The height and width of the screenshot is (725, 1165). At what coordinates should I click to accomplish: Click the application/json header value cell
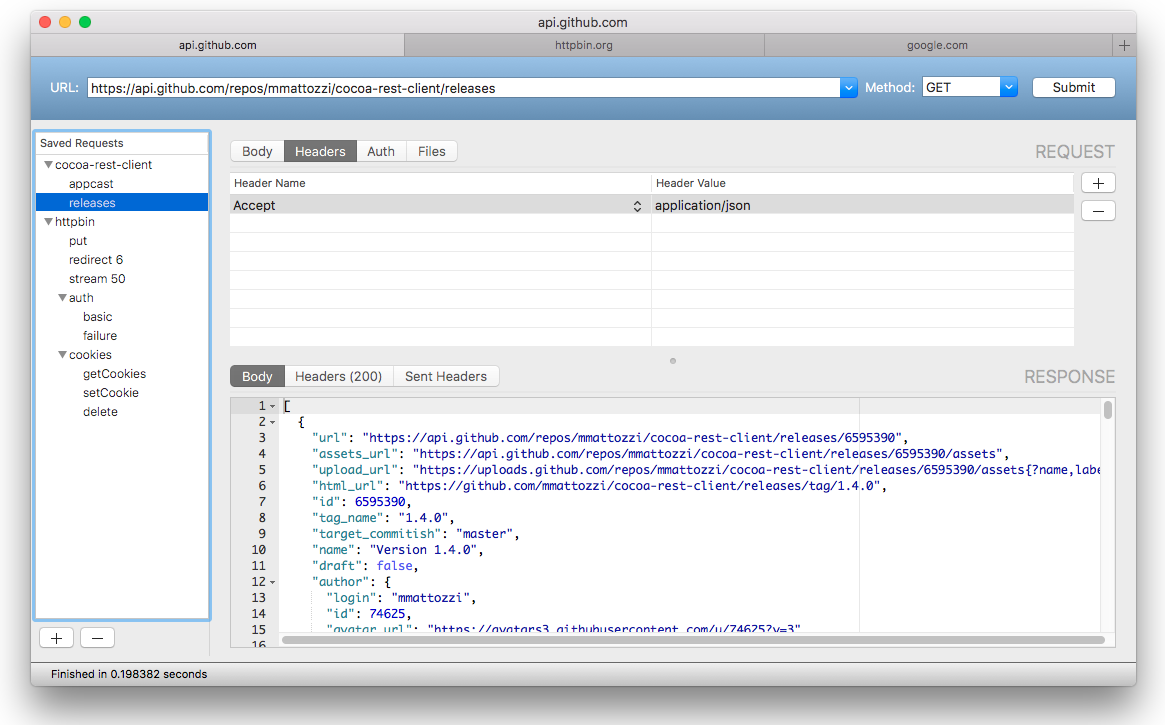click(x=863, y=206)
